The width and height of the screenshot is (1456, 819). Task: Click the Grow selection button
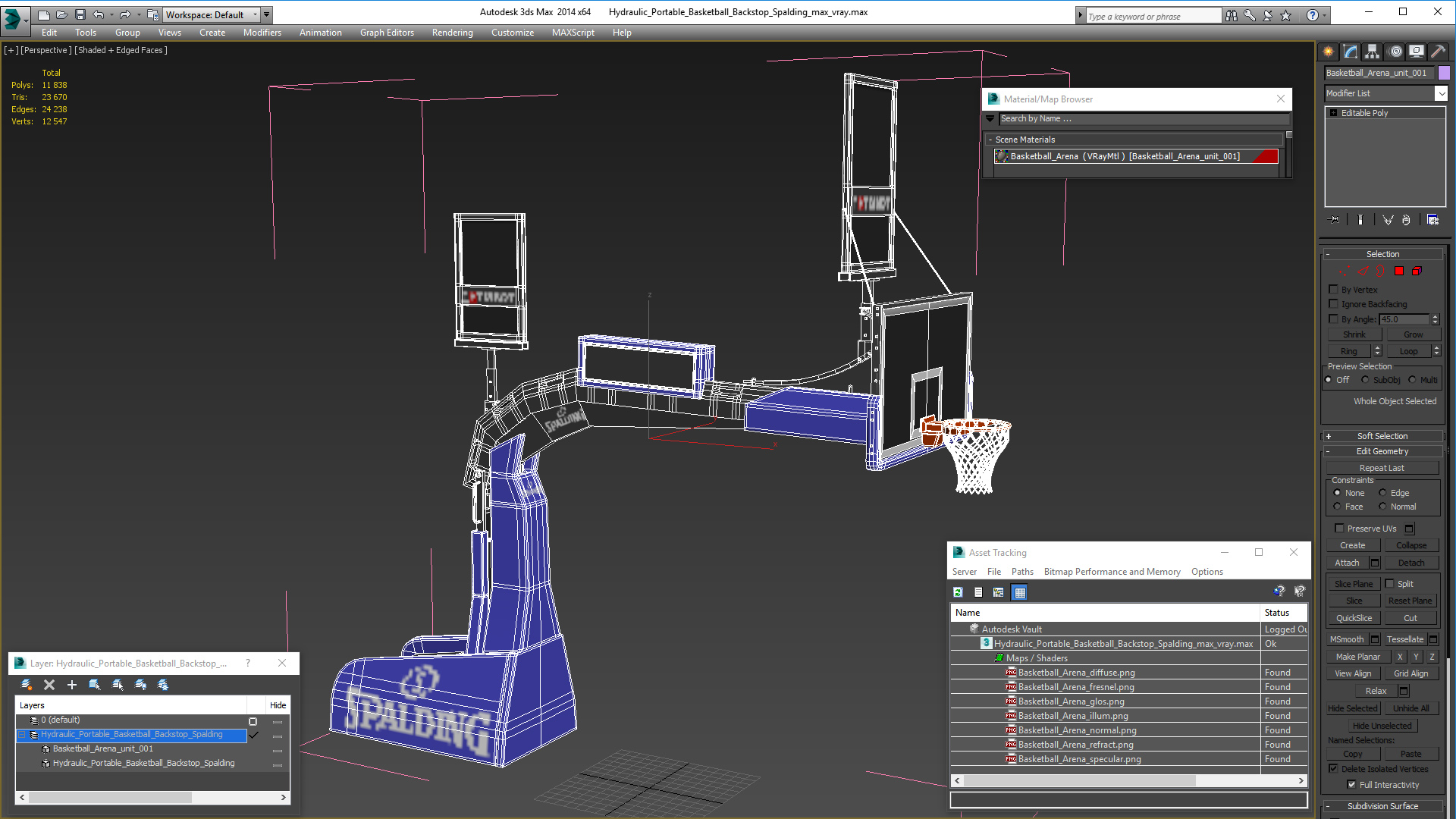click(x=1413, y=334)
